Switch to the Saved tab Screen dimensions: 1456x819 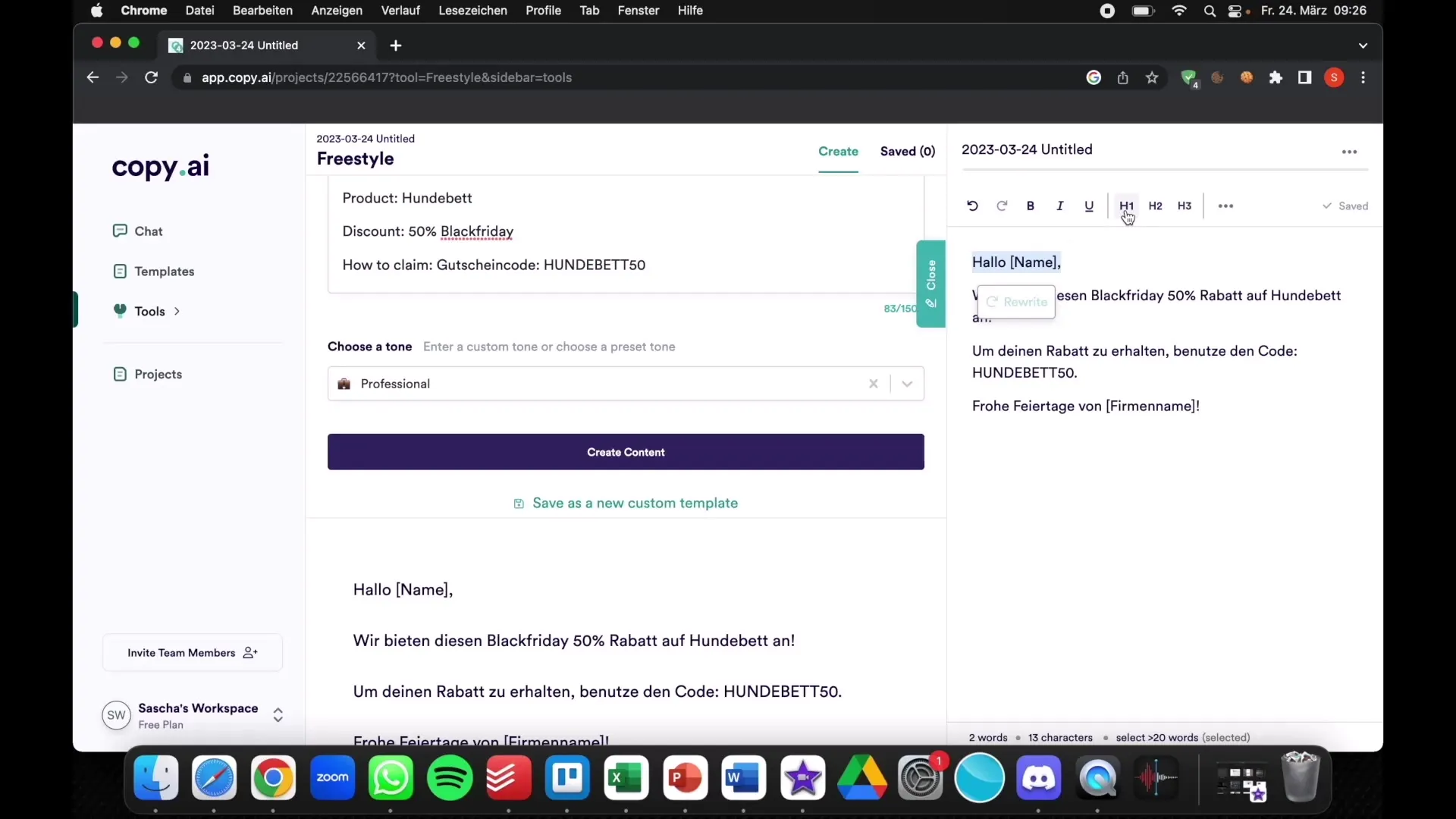907,151
